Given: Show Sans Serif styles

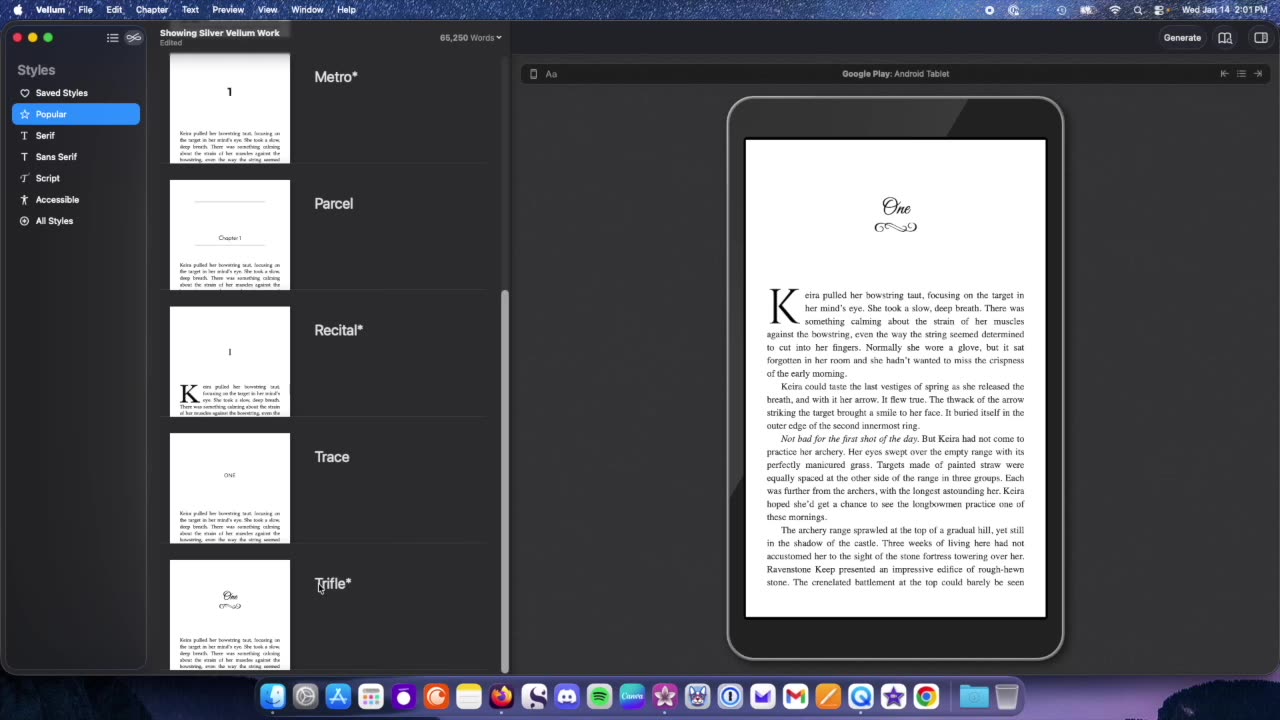Looking at the screenshot, I should click(76, 157).
